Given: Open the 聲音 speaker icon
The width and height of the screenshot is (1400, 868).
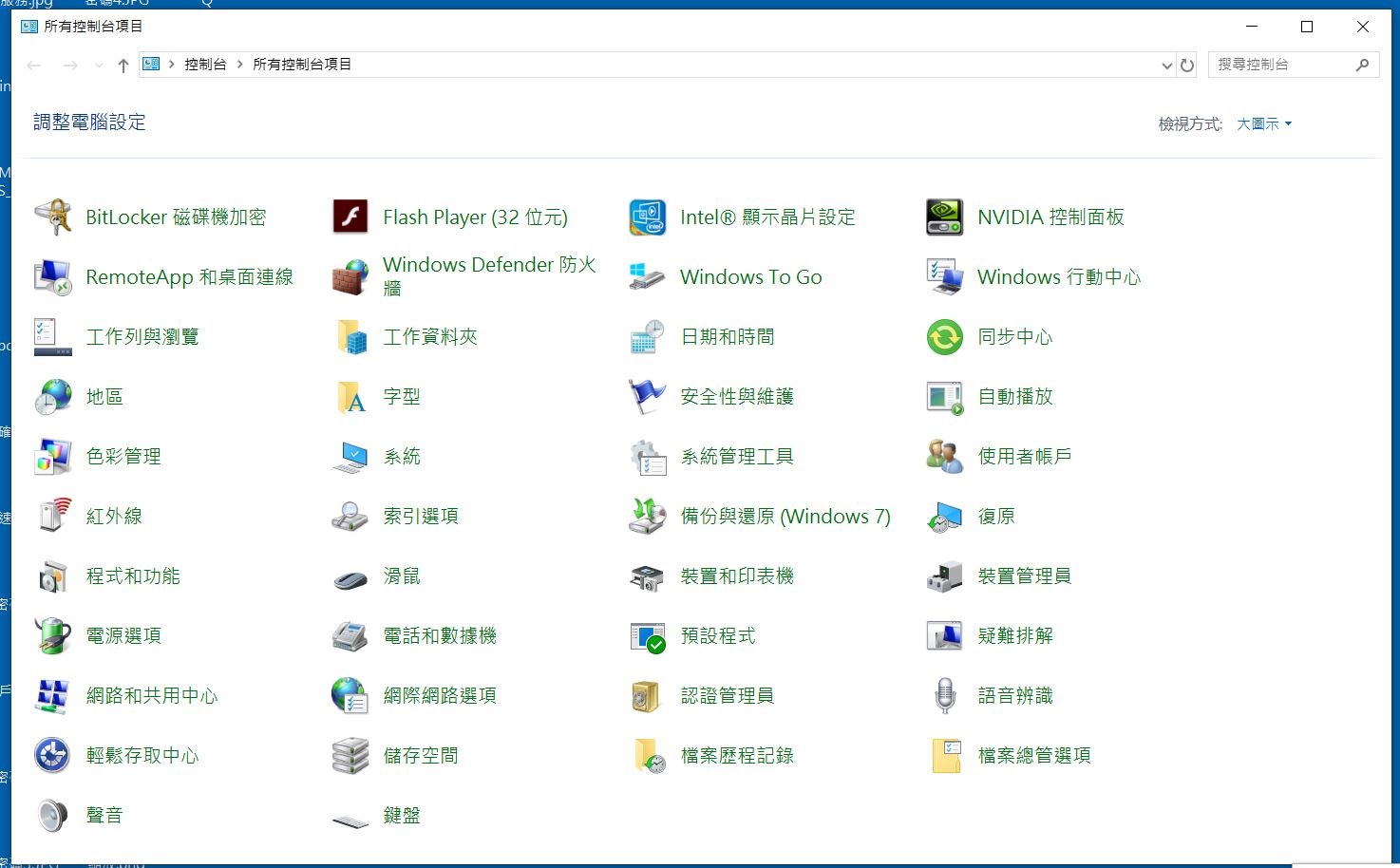Looking at the screenshot, I should (52, 815).
